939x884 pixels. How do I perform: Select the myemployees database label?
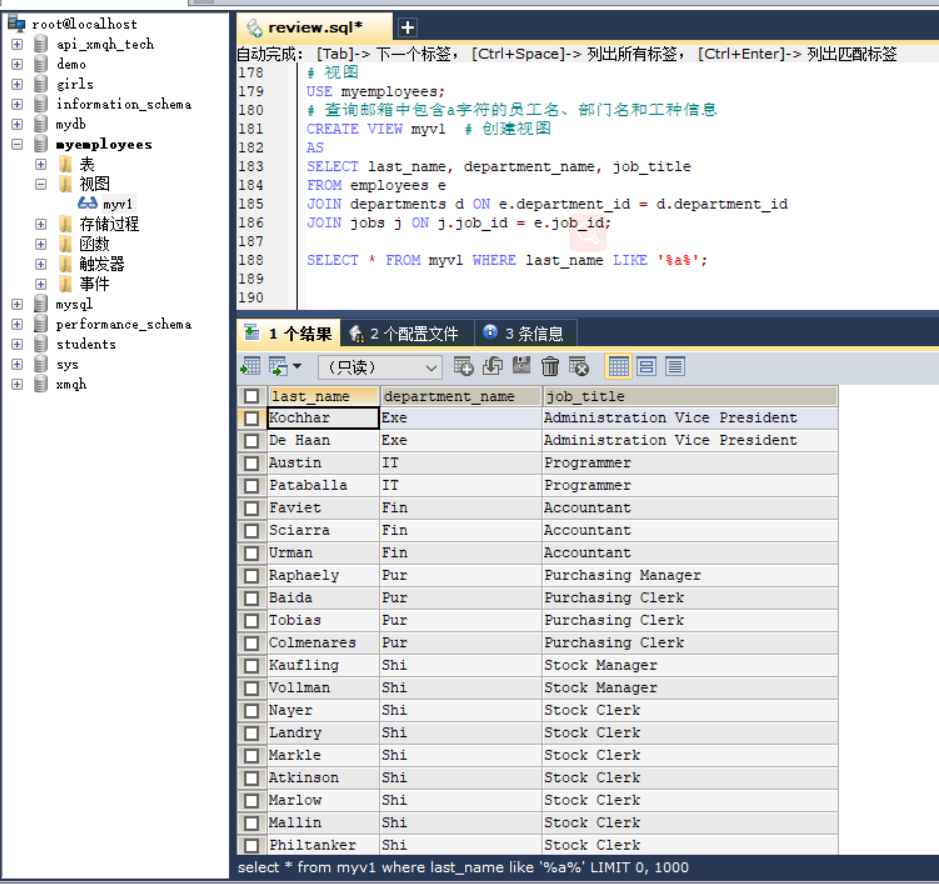coord(104,144)
